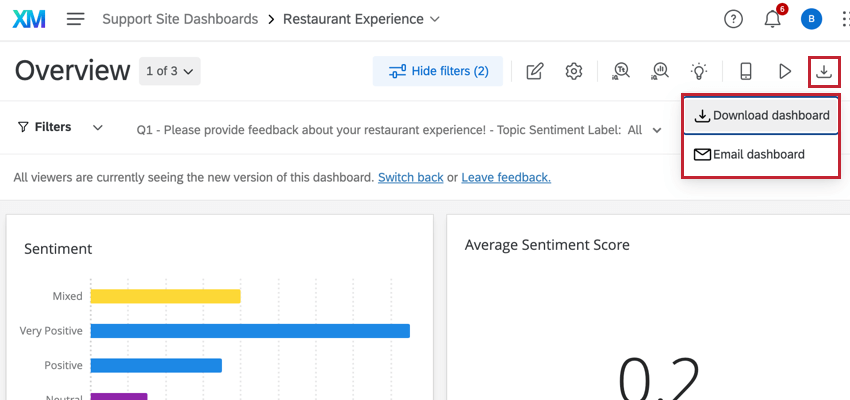The height and width of the screenshot is (400, 850).
Task: Open the hamburger navigation menu
Action: pyautogui.click(x=76, y=19)
